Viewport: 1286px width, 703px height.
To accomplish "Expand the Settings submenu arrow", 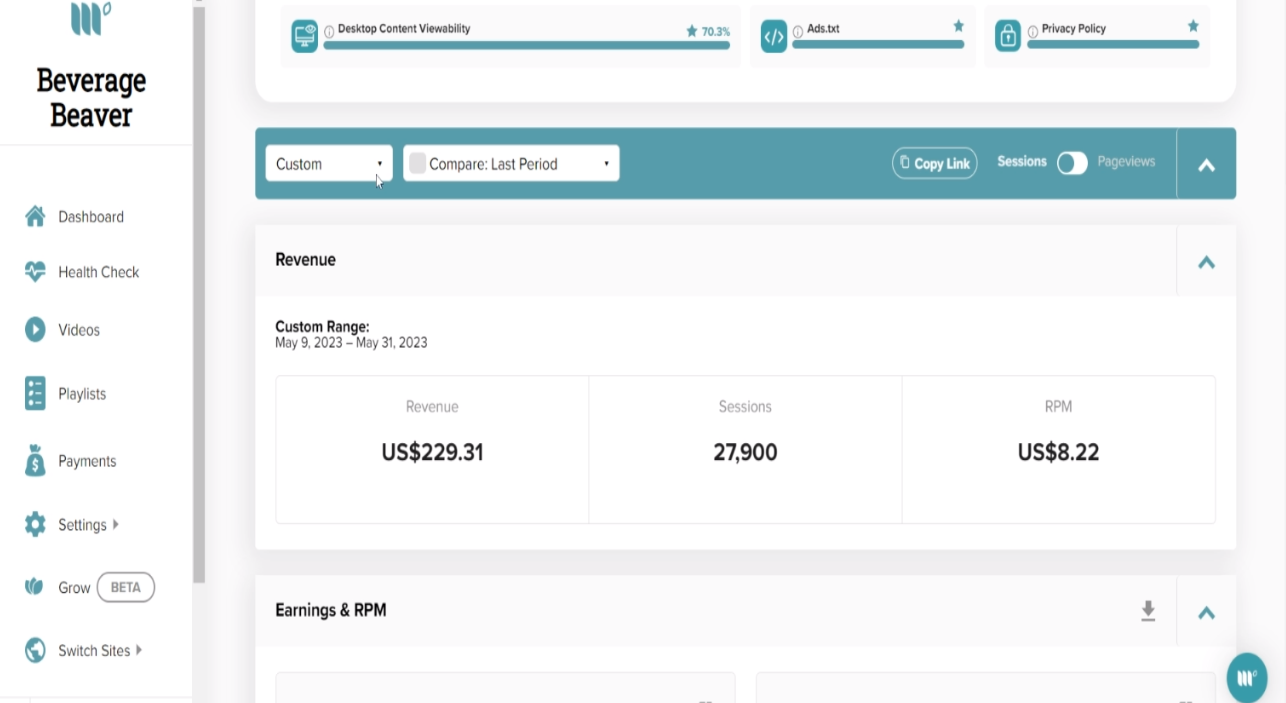I will point(116,524).
